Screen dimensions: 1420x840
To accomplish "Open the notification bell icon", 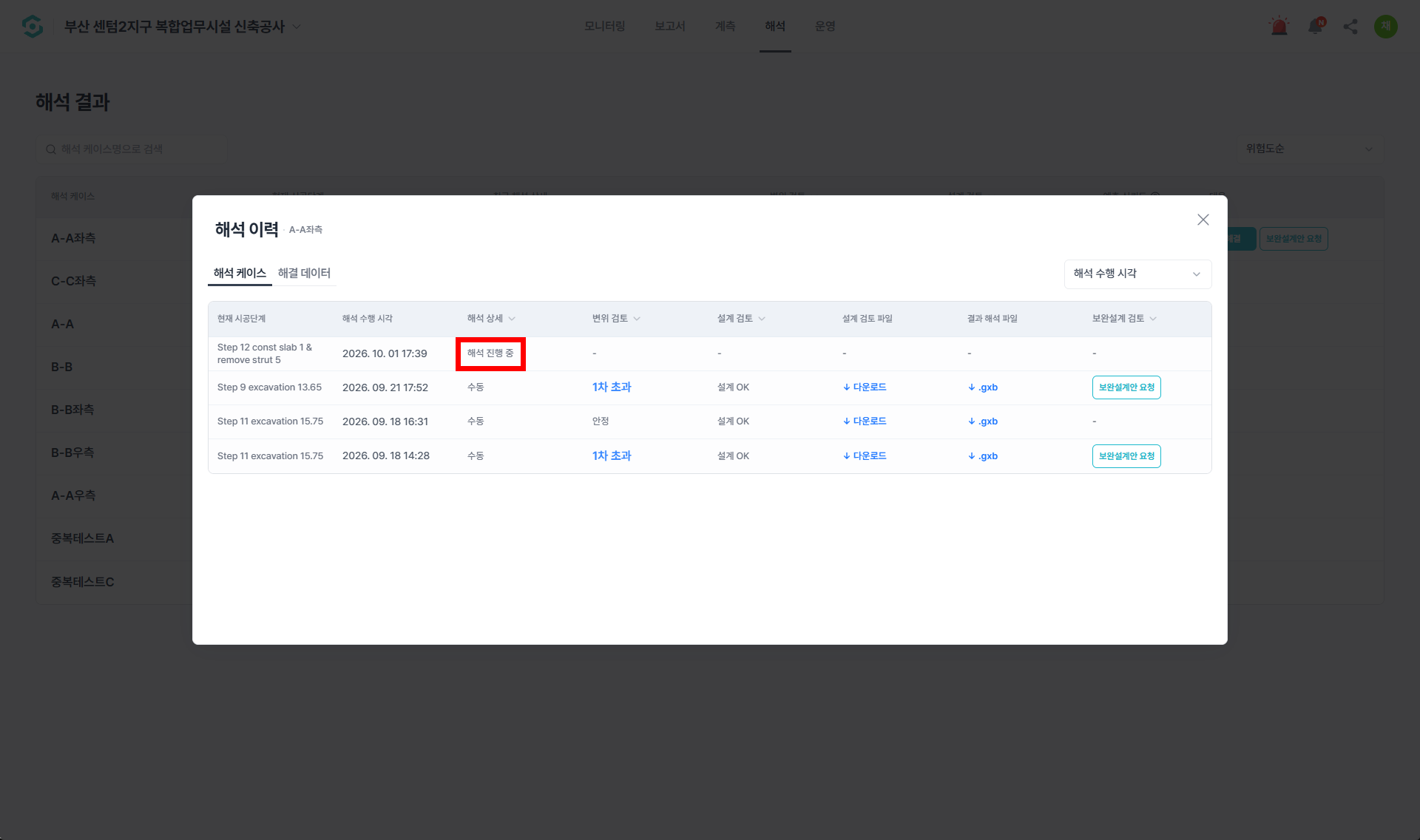I will point(1316,27).
